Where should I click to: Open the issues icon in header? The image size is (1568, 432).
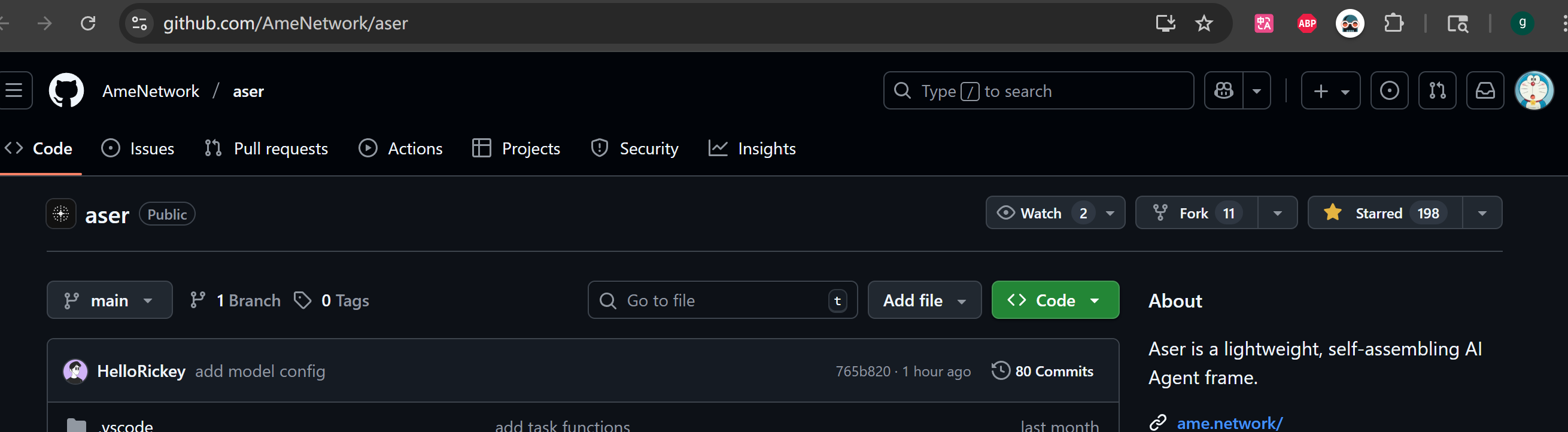pos(1389,91)
